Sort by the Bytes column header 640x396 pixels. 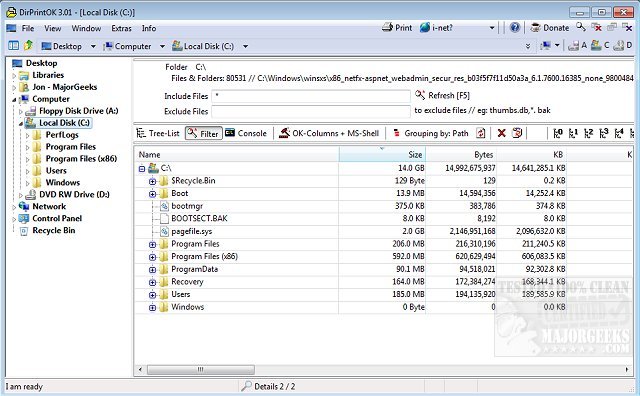coord(461,154)
